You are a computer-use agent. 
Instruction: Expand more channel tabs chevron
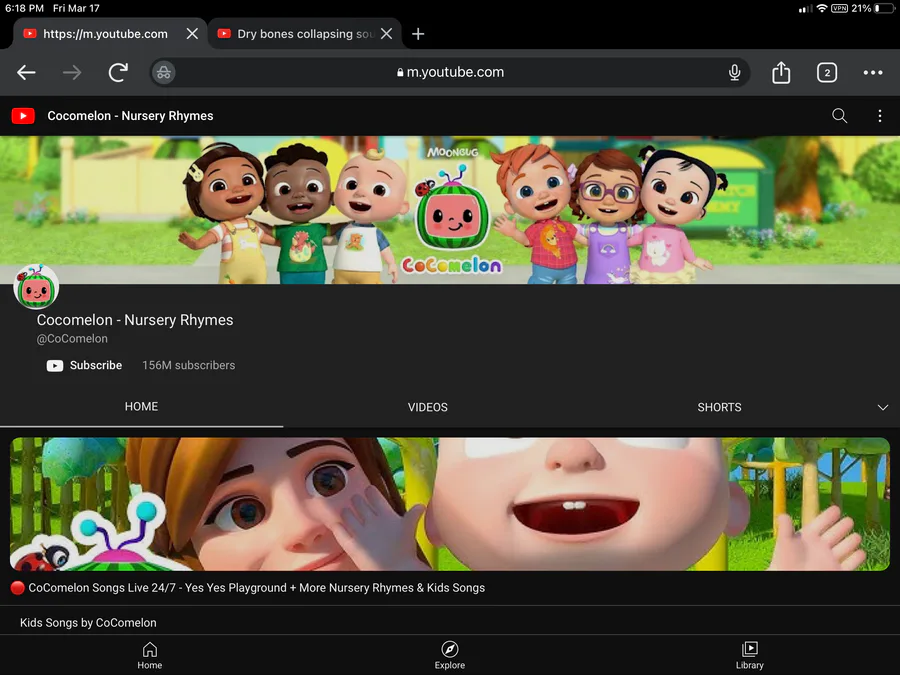(883, 408)
